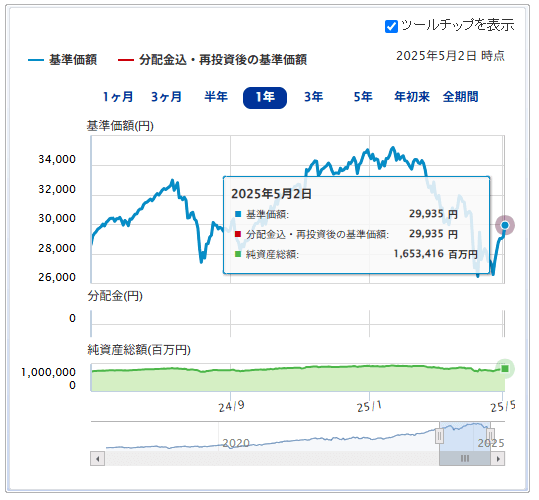Uncheck the ツールチップを表示 checkbox

click(x=391, y=26)
